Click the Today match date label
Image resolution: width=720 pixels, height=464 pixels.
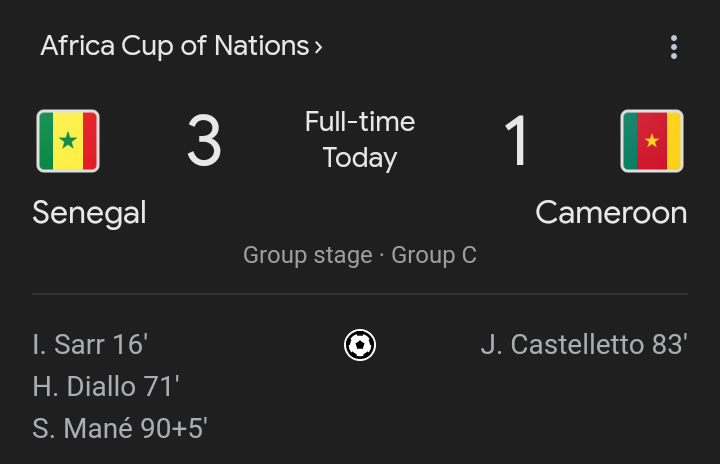pyautogui.click(x=360, y=158)
